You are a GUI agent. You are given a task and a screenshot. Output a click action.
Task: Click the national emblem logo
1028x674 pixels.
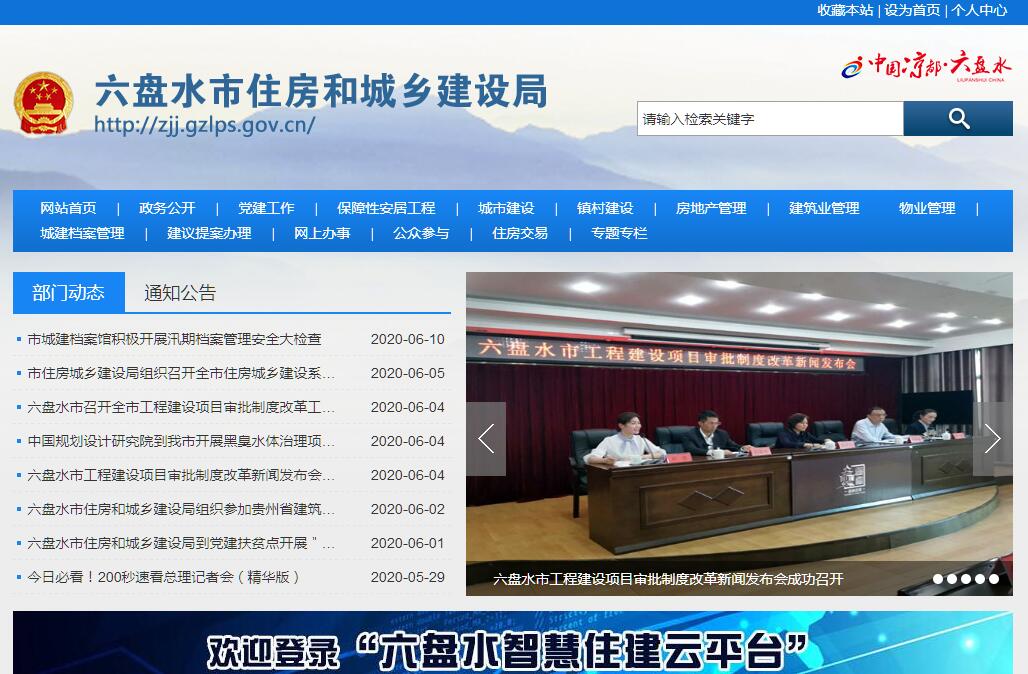pos(43,104)
